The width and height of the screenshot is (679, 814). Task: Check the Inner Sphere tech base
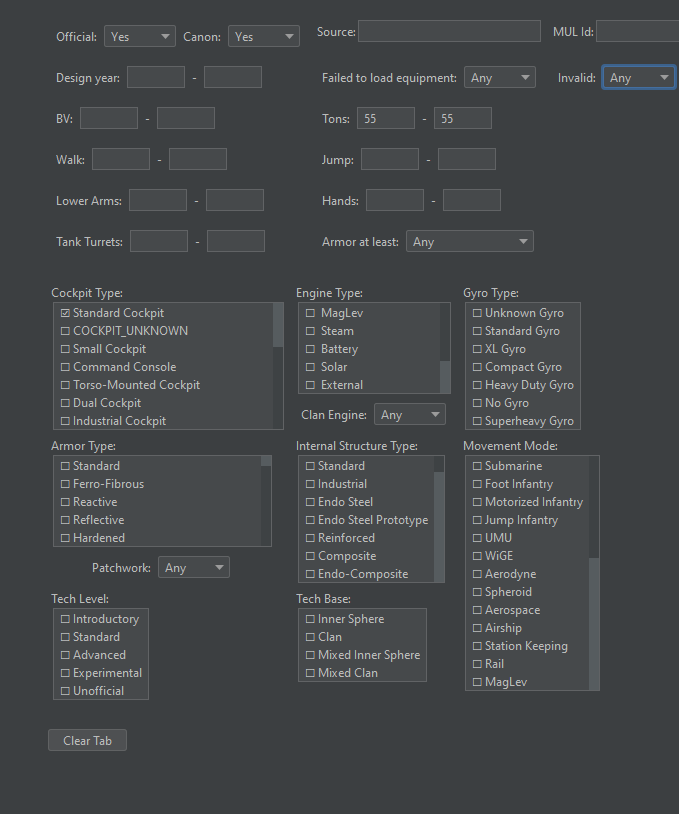pyautogui.click(x=310, y=619)
